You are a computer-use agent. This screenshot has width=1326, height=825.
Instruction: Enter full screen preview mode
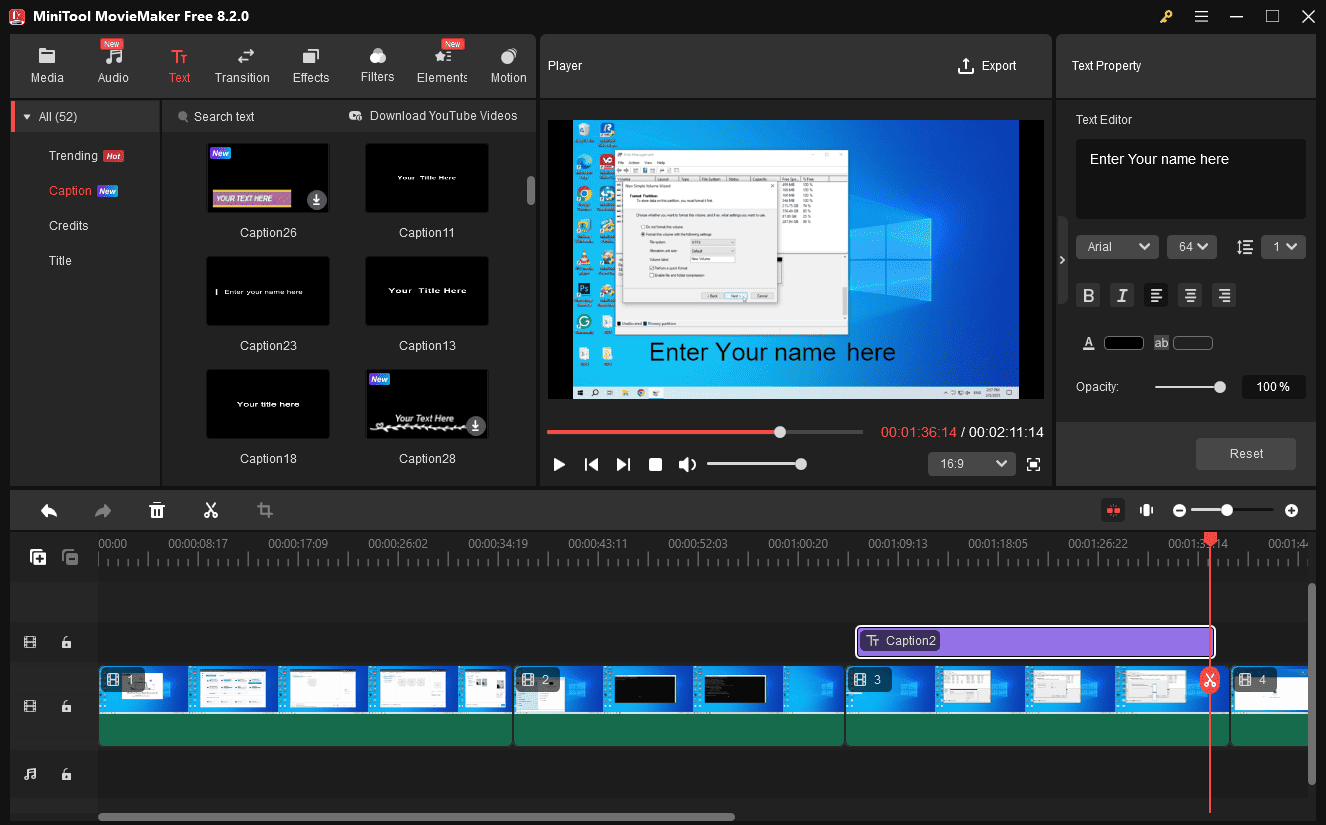pos(1034,464)
